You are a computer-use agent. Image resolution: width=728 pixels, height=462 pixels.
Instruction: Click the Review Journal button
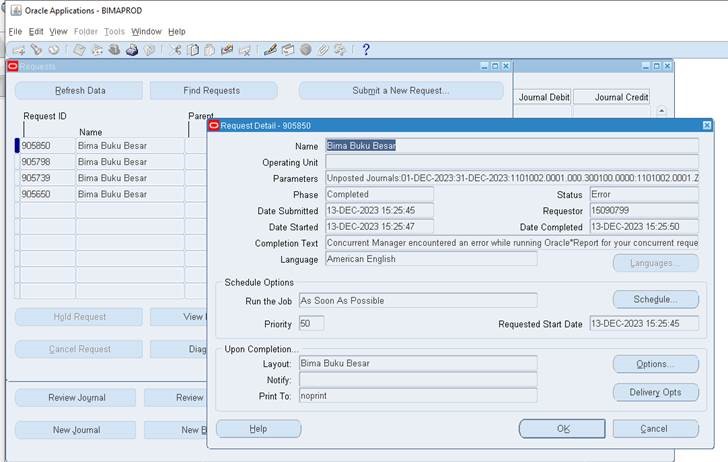(76, 397)
